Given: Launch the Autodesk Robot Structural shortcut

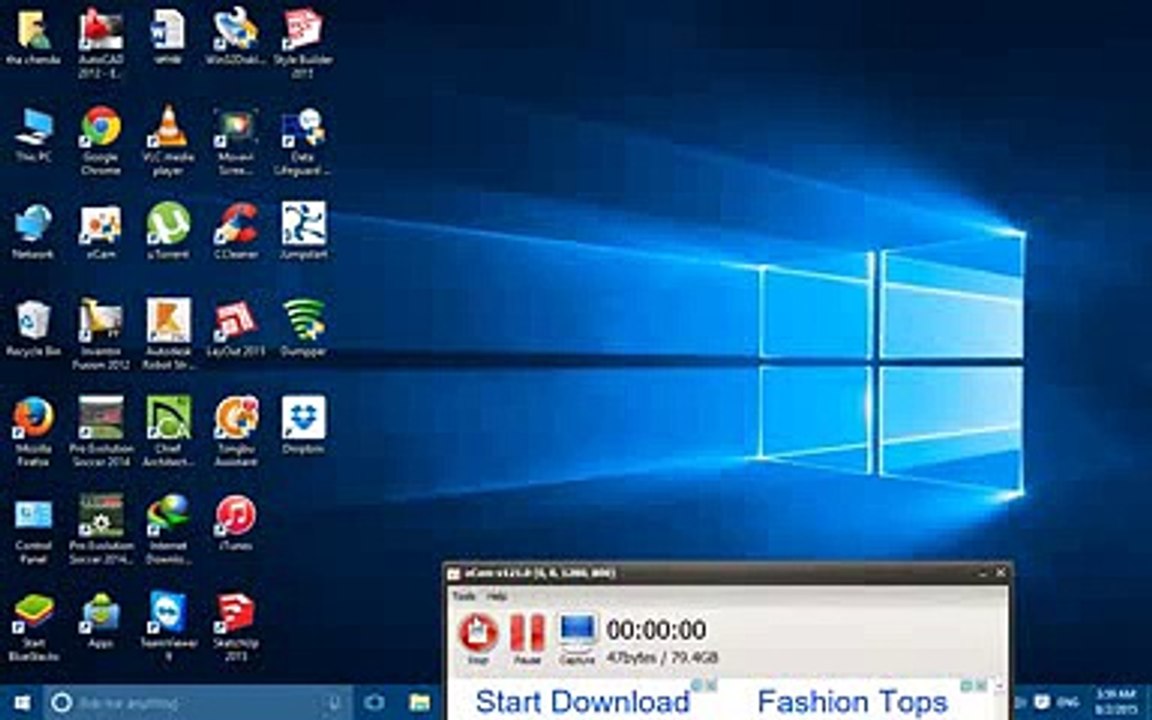Looking at the screenshot, I should 168,334.
